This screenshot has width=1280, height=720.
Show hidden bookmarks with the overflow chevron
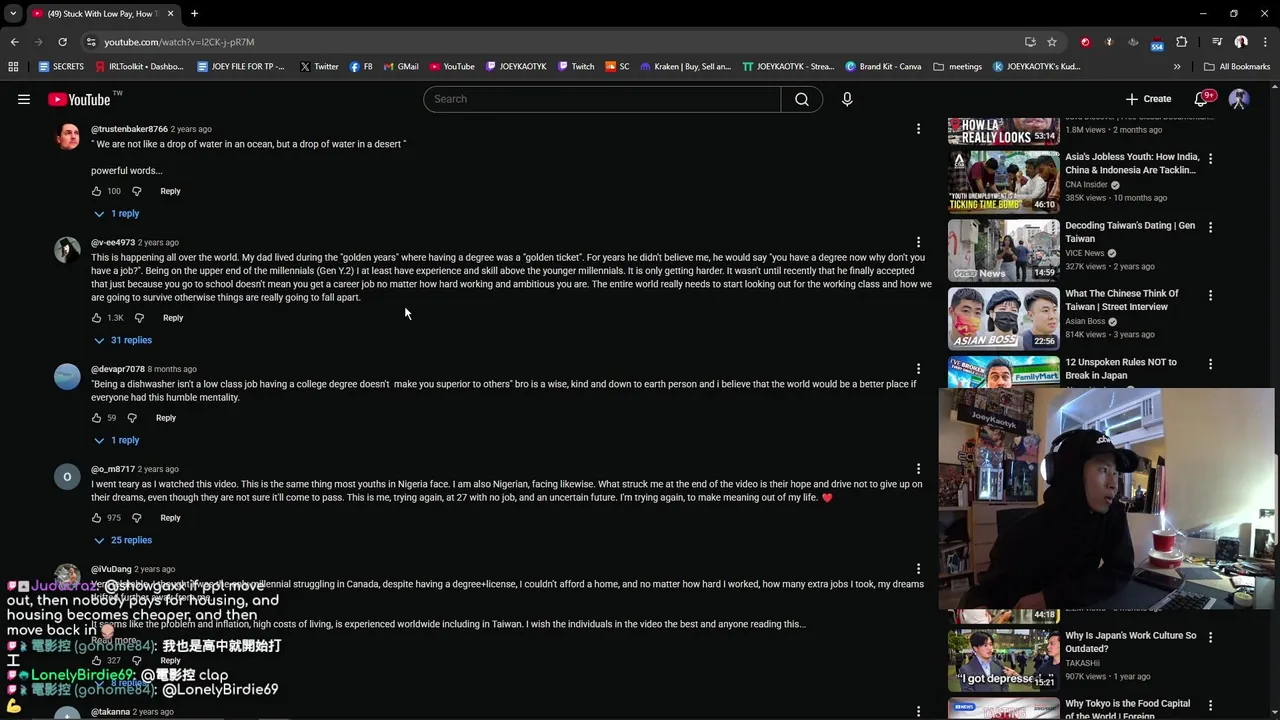click(x=1177, y=67)
